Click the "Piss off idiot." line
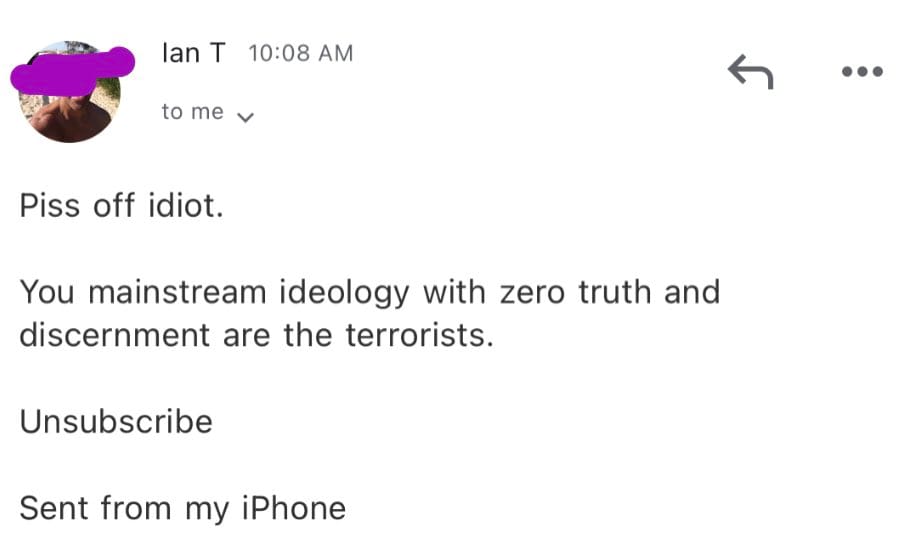The width and height of the screenshot is (906, 545). coord(121,205)
